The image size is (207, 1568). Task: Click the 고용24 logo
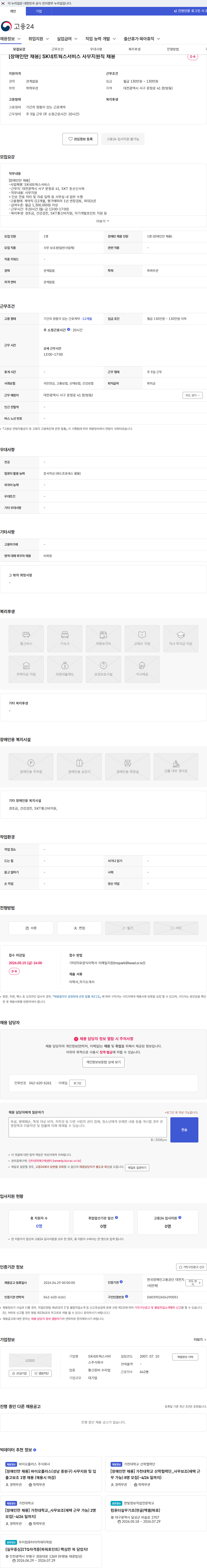tap(18, 26)
